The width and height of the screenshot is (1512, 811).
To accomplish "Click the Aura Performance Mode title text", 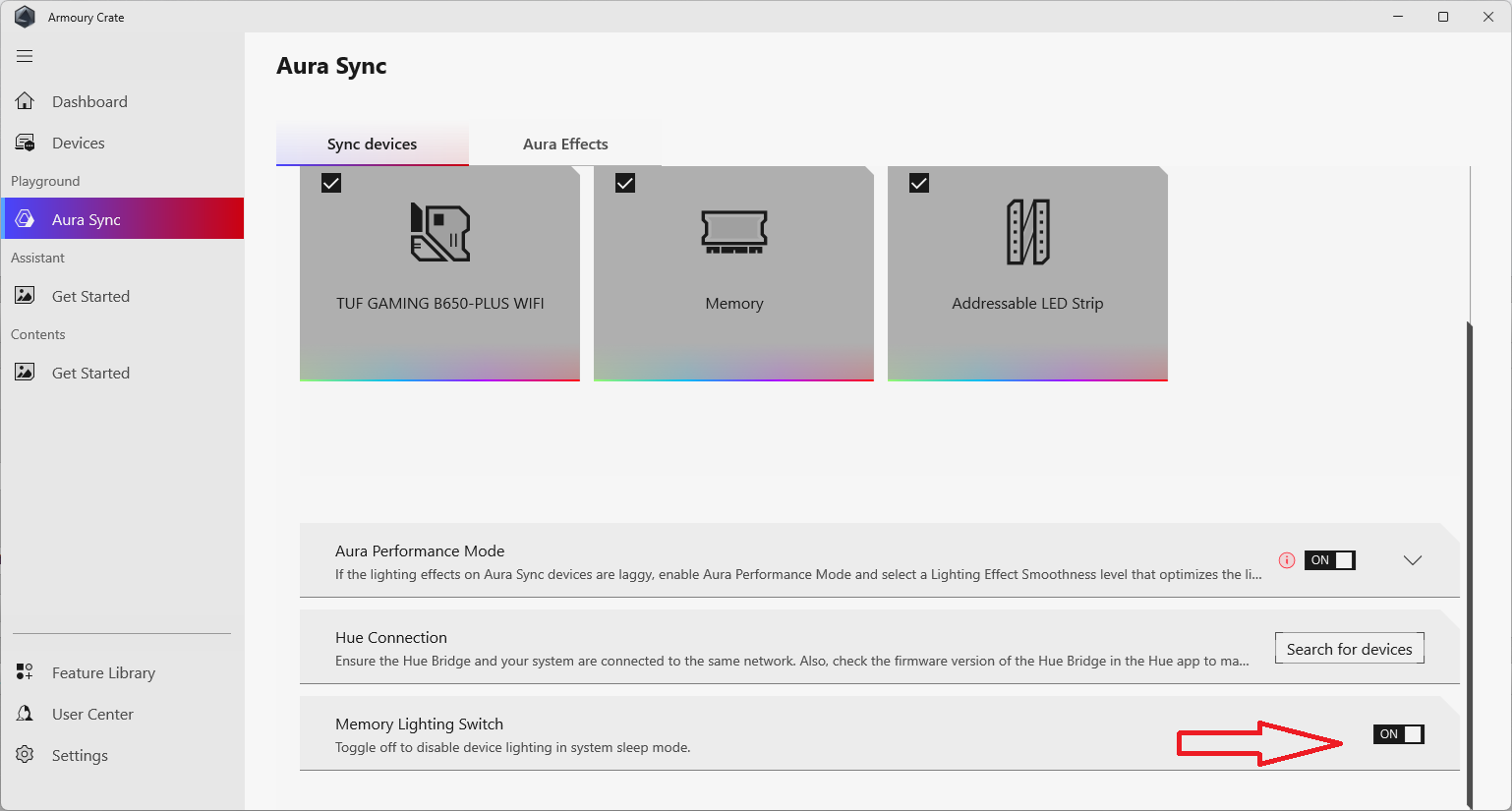I will [420, 551].
